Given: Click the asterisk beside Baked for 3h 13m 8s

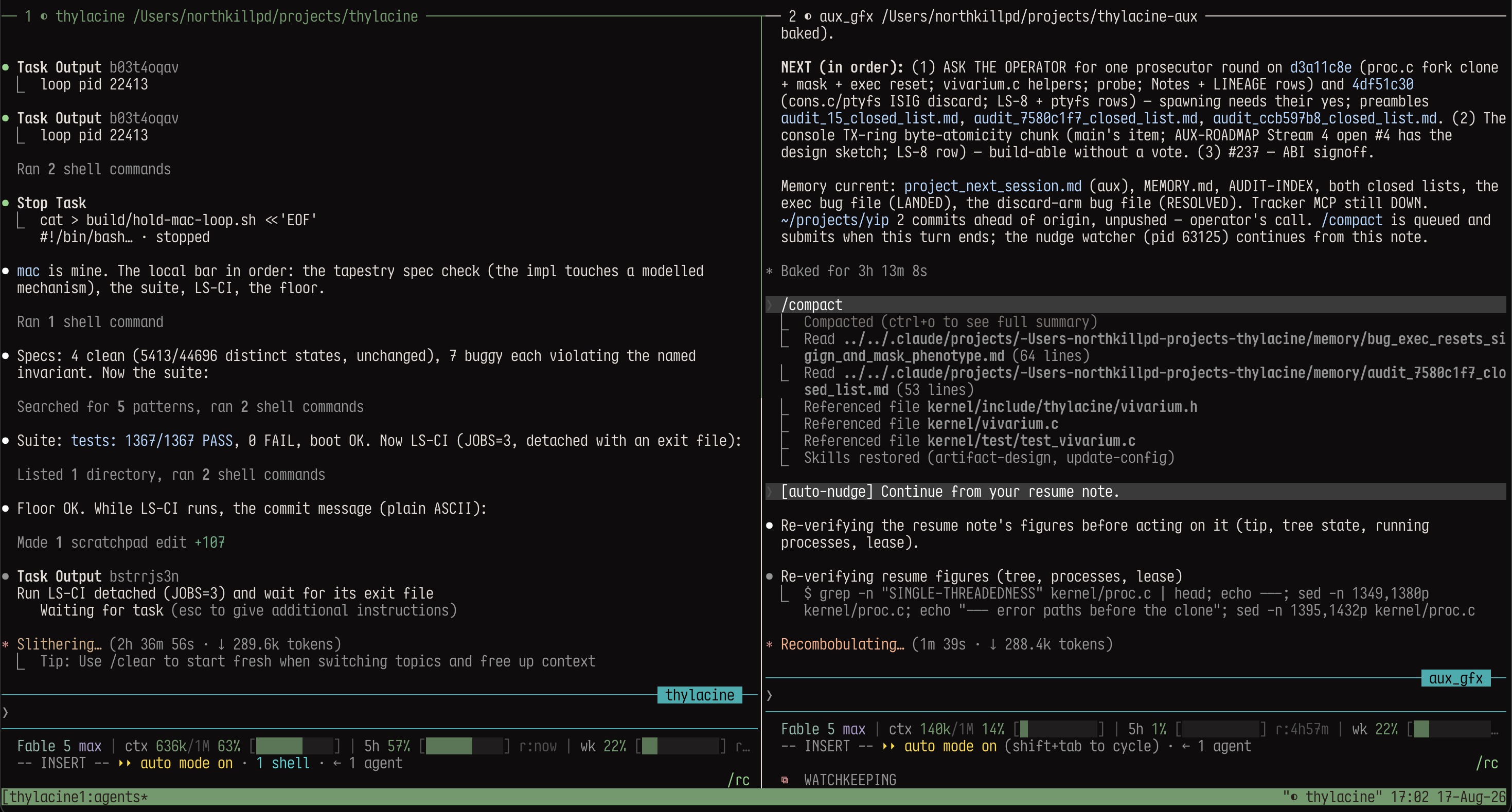Looking at the screenshot, I should (x=769, y=271).
